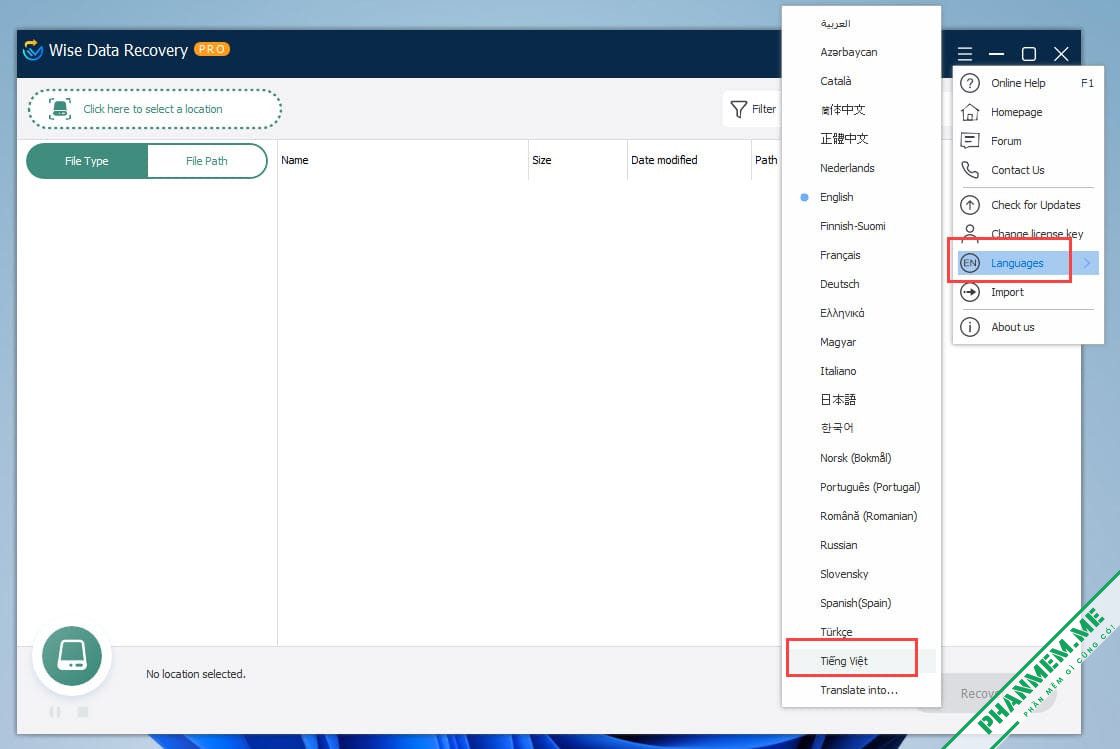The height and width of the screenshot is (749, 1120).
Task: Sort by Size column header
Action: pyautogui.click(x=577, y=160)
